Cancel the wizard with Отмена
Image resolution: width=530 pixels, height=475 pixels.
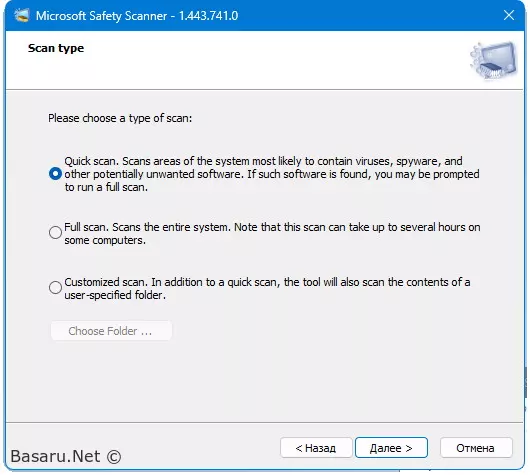pyautogui.click(x=476, y=448)
